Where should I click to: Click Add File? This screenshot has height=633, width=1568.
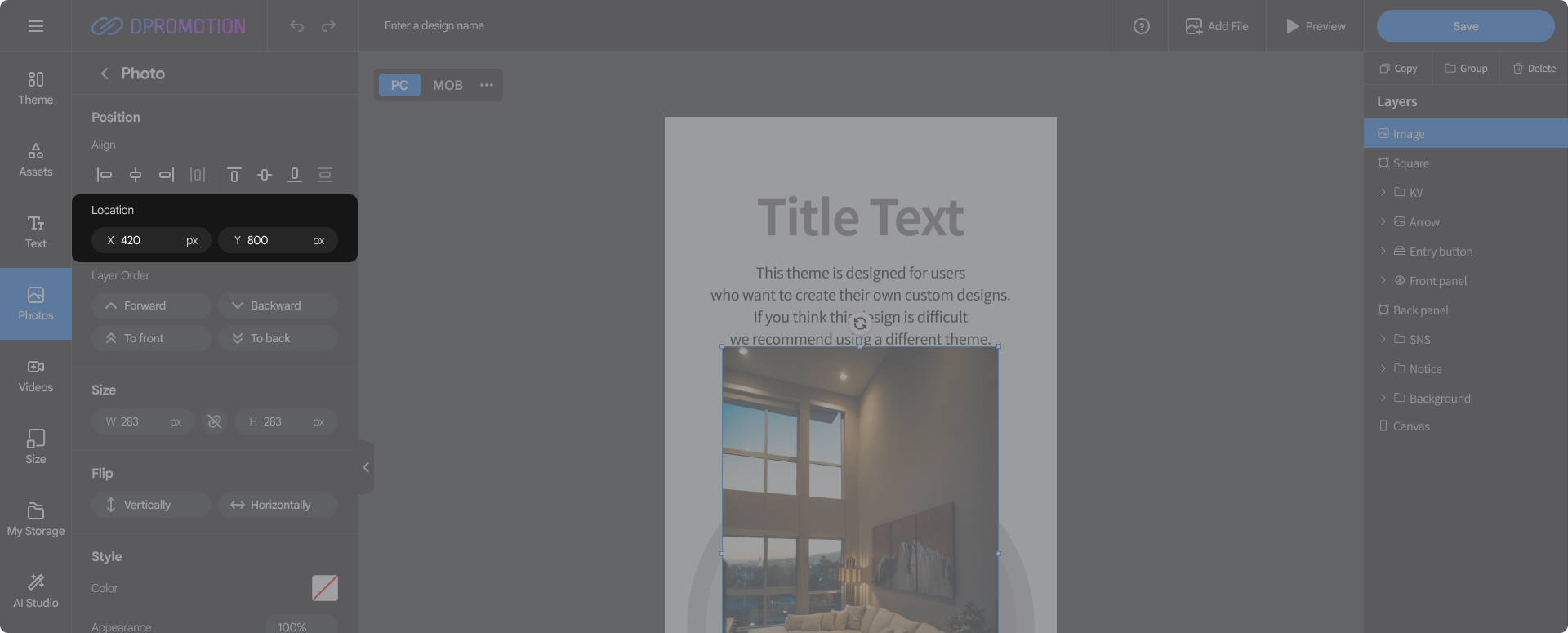[x=1217, y=26]
